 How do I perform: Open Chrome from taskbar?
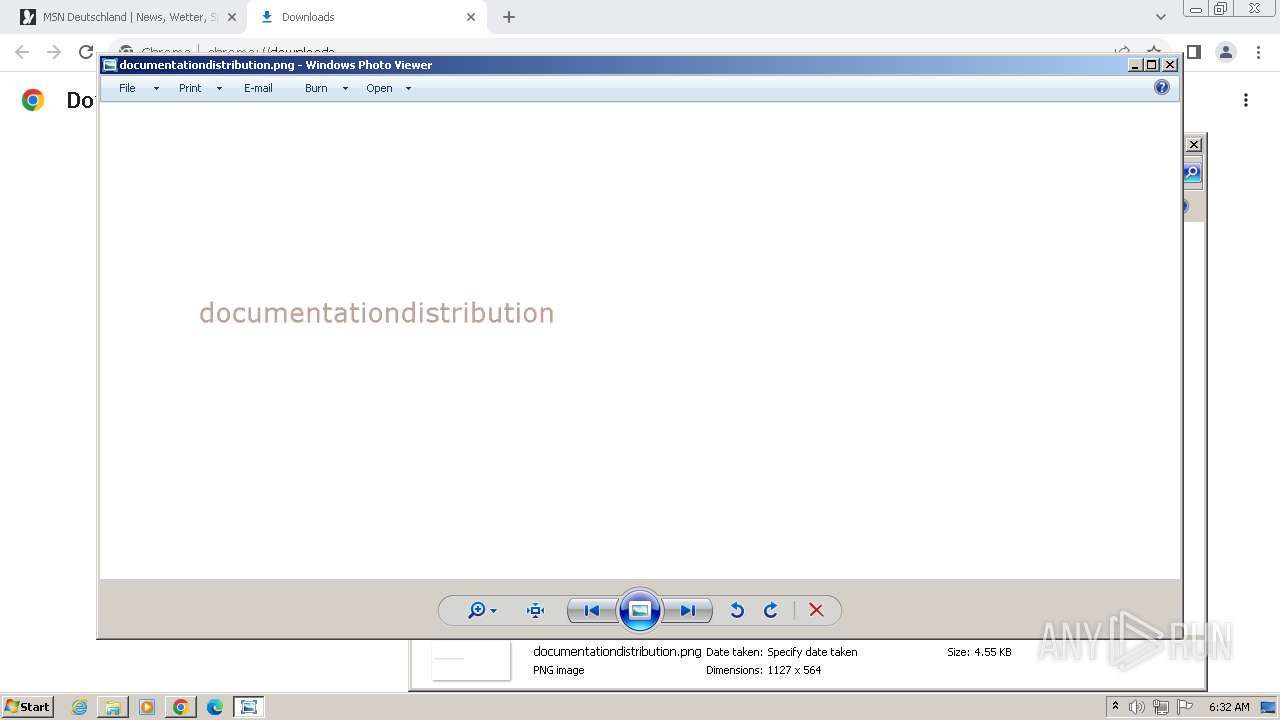[x=181, y=707]
